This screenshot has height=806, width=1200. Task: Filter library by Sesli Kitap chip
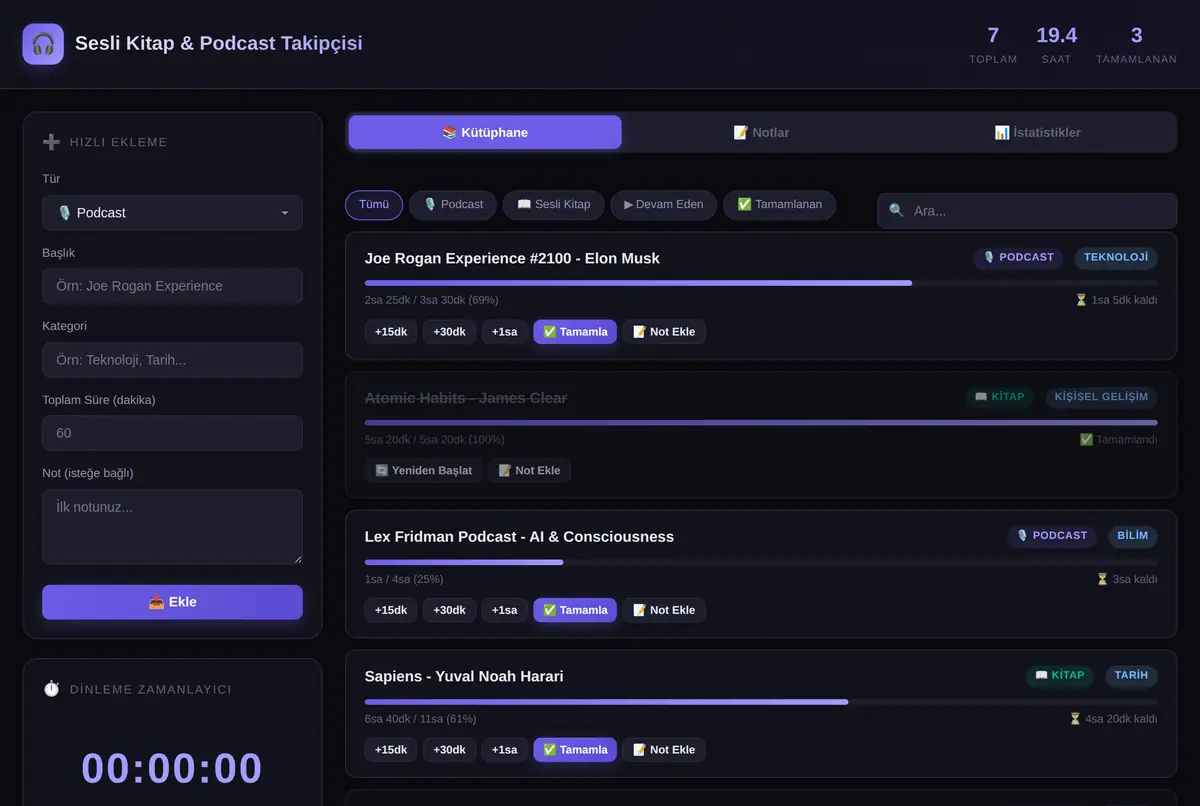[x=554, y=205]
